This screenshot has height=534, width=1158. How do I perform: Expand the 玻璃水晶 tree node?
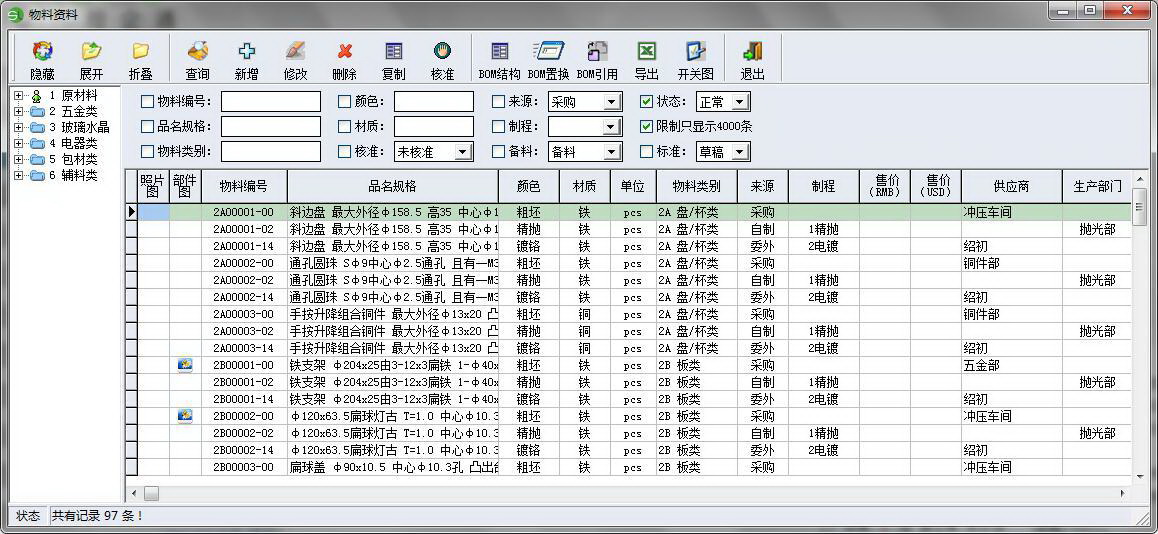pyautogui.click(x=18, y=127)
